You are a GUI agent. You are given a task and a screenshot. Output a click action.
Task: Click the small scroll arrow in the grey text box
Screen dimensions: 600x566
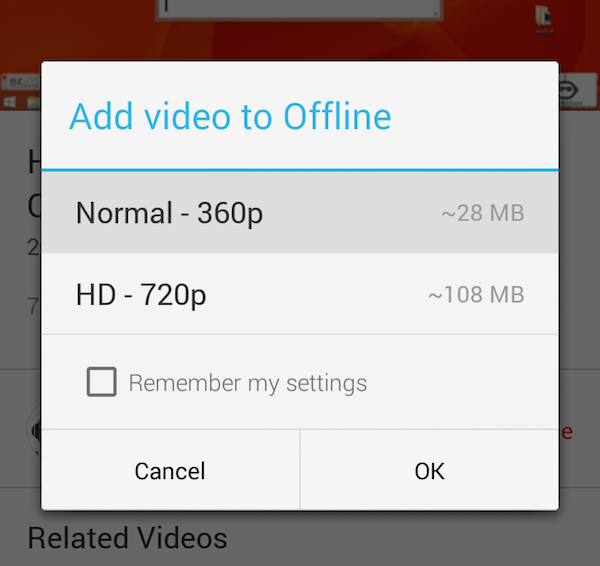pos(435,13)
